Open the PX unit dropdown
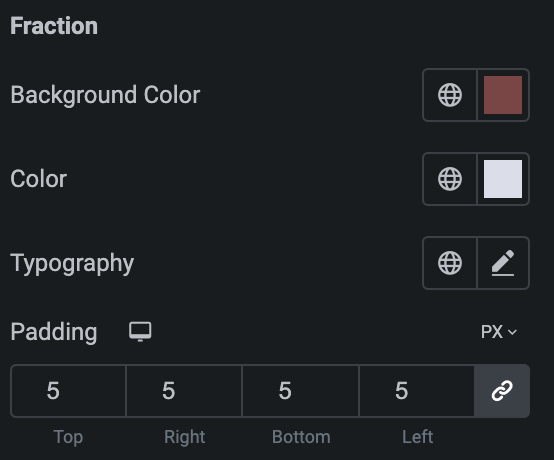 coord(499,332)
